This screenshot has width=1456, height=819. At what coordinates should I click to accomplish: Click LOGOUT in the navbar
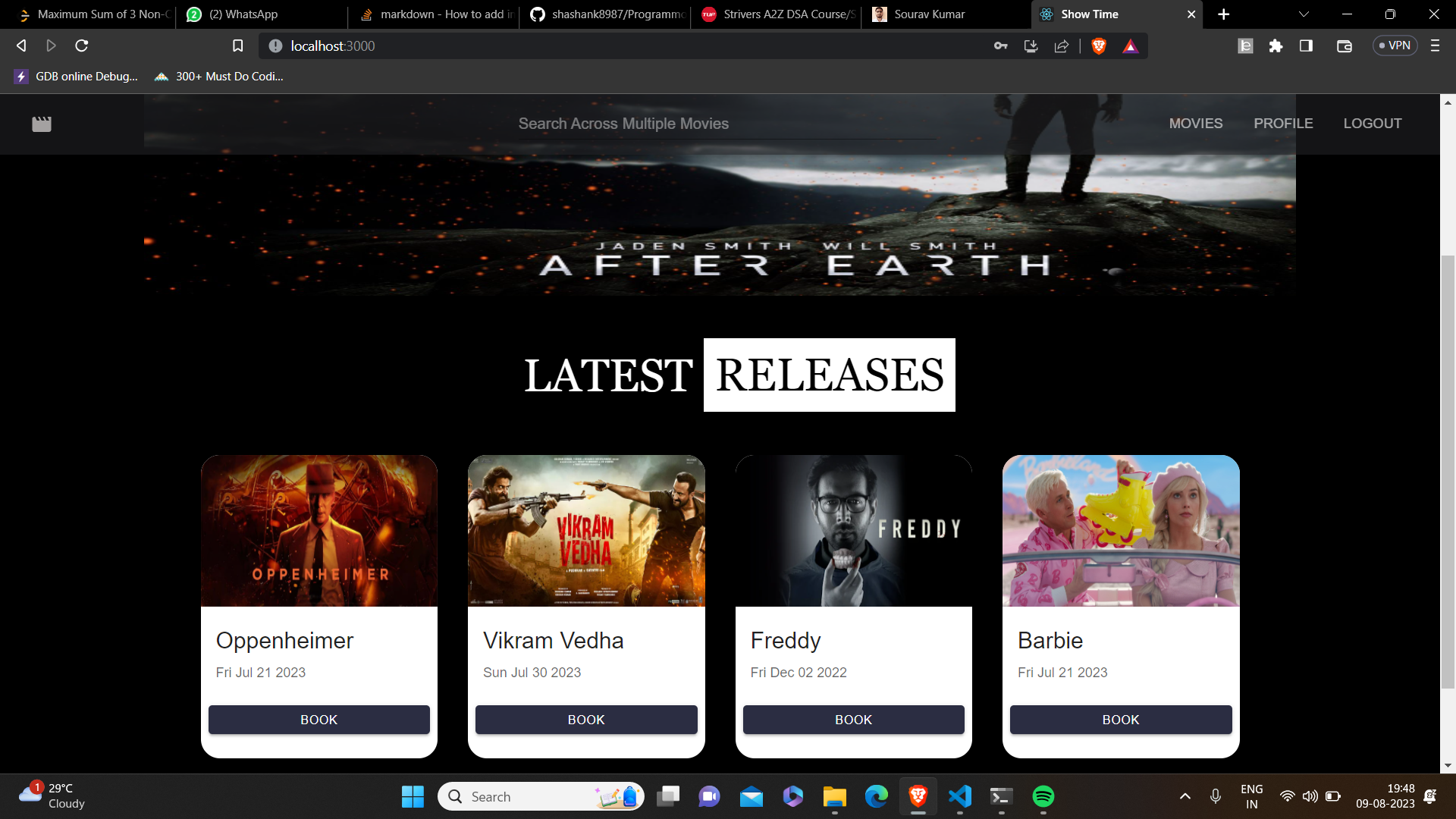[1372, 124]
